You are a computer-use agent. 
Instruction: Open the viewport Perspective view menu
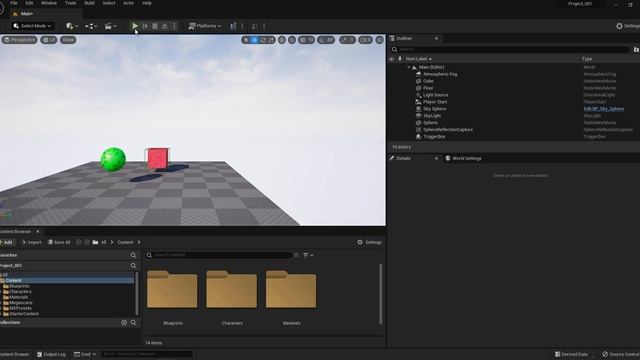20,40
